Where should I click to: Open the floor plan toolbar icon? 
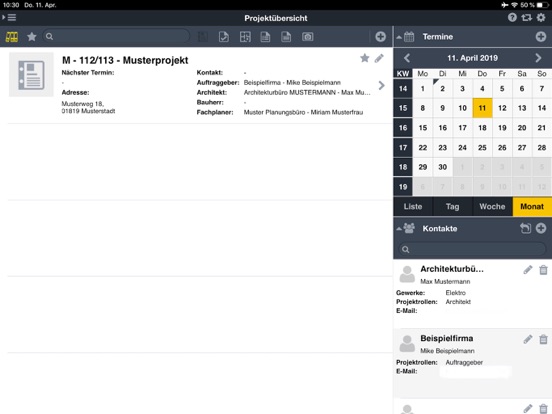click(x=245, y=37)
